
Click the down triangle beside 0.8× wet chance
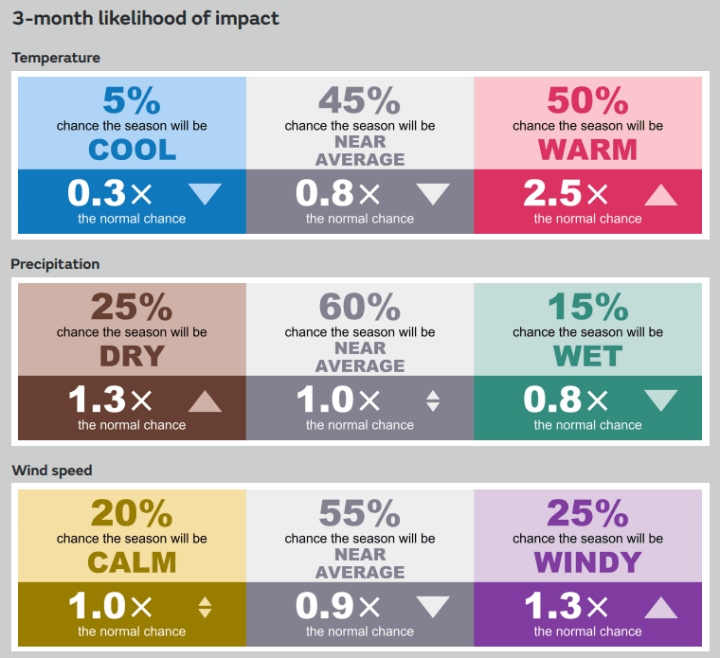click(x=661, y=400)
